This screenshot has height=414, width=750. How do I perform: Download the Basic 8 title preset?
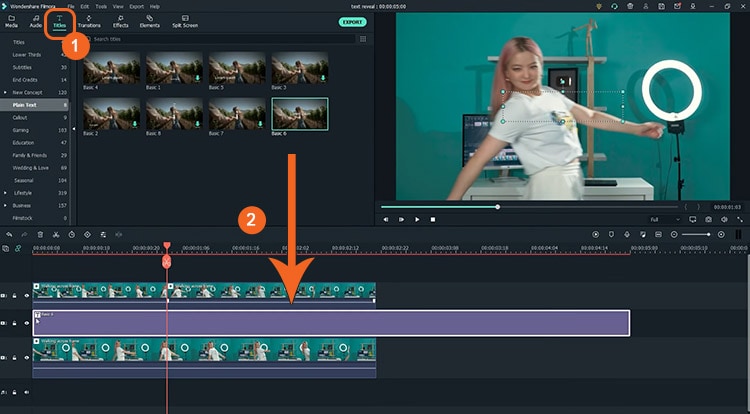197,124
